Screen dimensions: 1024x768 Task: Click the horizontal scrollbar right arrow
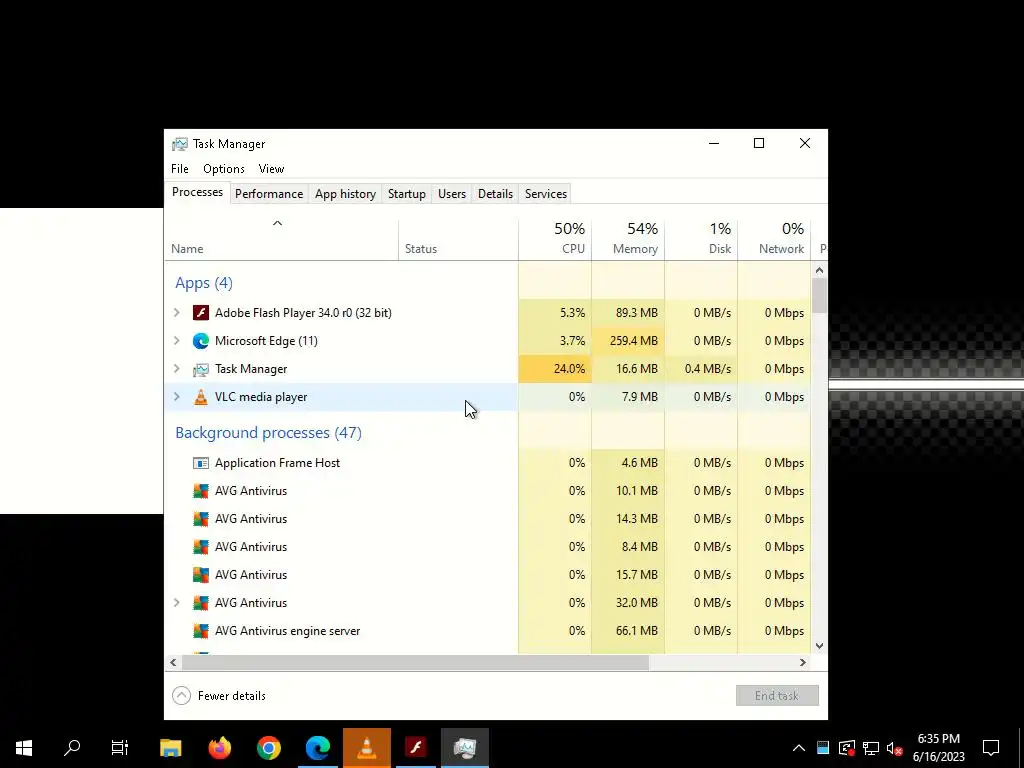point(803,662)
